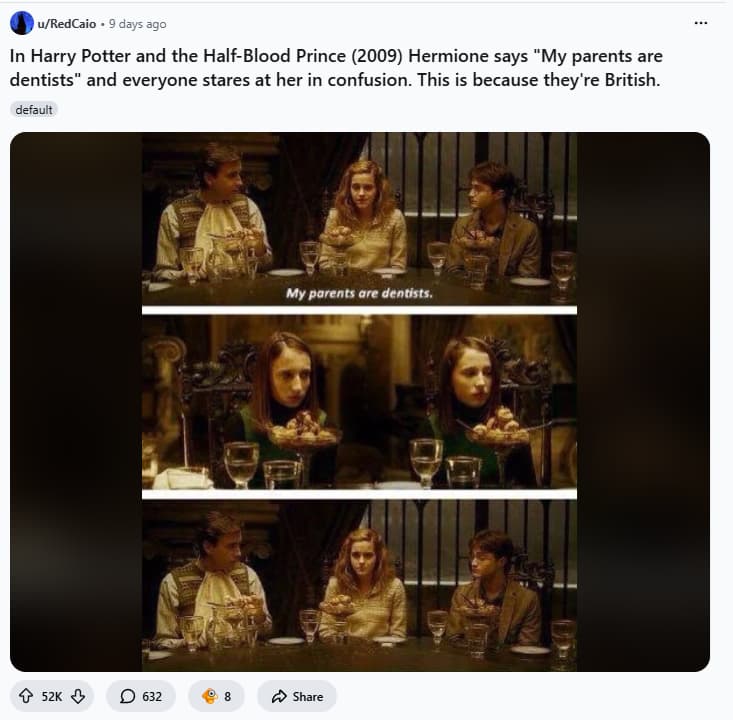Screen dimensions: 733x720
Task: Click the "9 days ago" timestamp
Action: click(137, 24)
